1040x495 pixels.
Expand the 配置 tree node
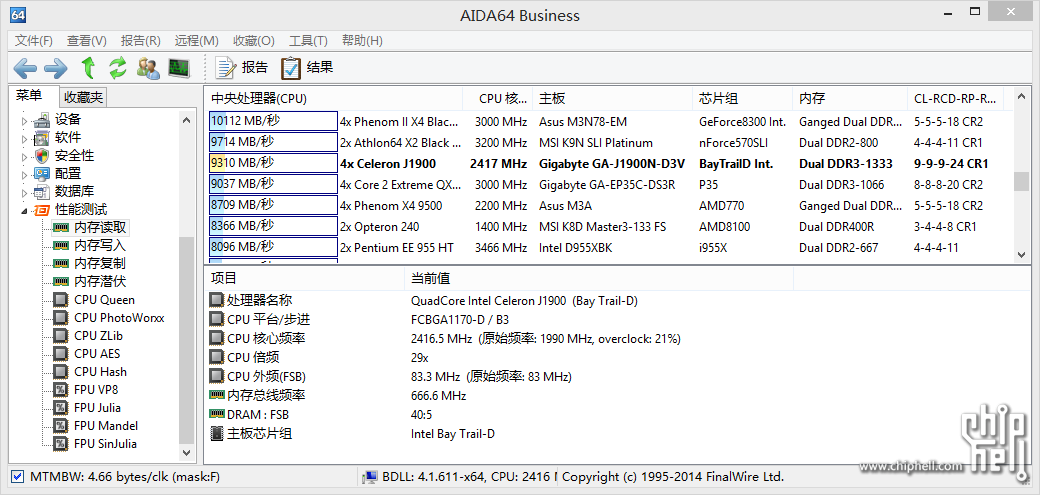click(25, 175)
